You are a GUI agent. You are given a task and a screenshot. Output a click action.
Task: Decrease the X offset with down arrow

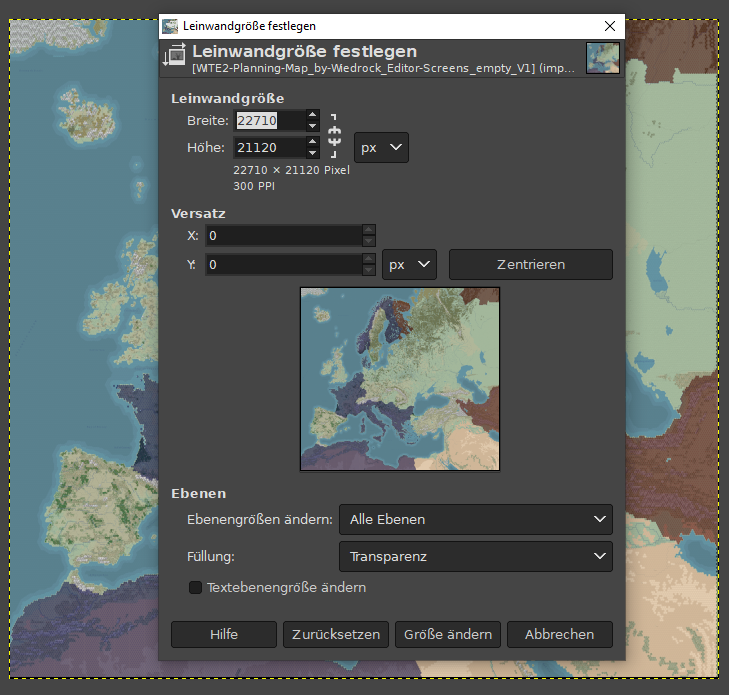tap(369, 241)
